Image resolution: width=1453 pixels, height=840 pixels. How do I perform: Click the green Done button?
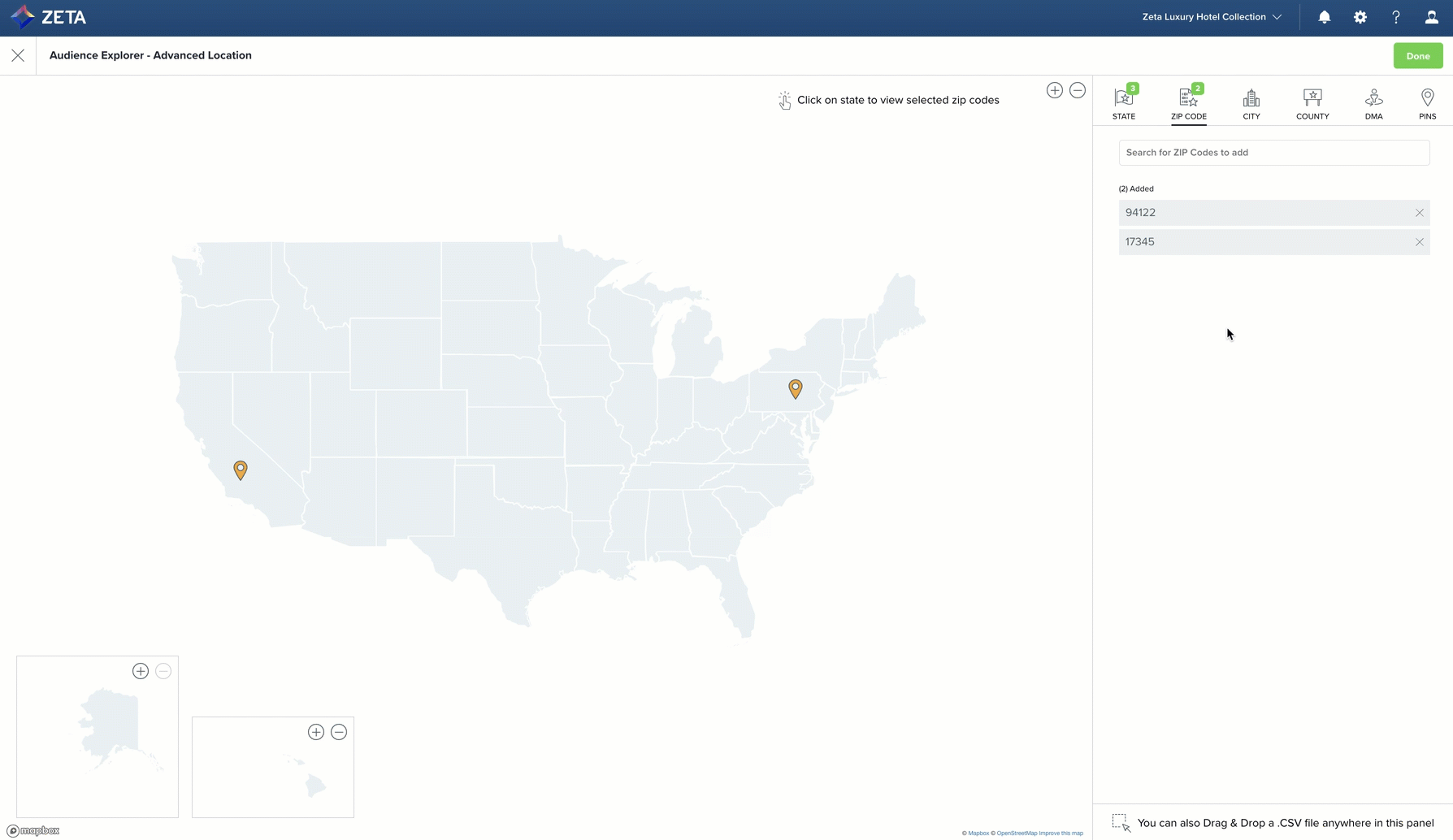[x=1417, y=56]
